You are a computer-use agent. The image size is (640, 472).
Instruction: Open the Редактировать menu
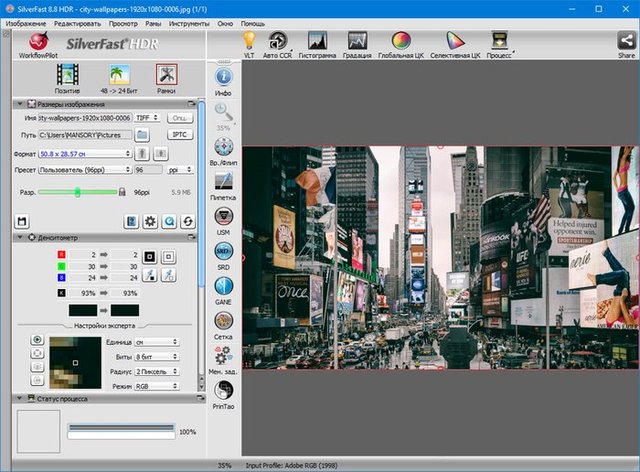[77, 22]
